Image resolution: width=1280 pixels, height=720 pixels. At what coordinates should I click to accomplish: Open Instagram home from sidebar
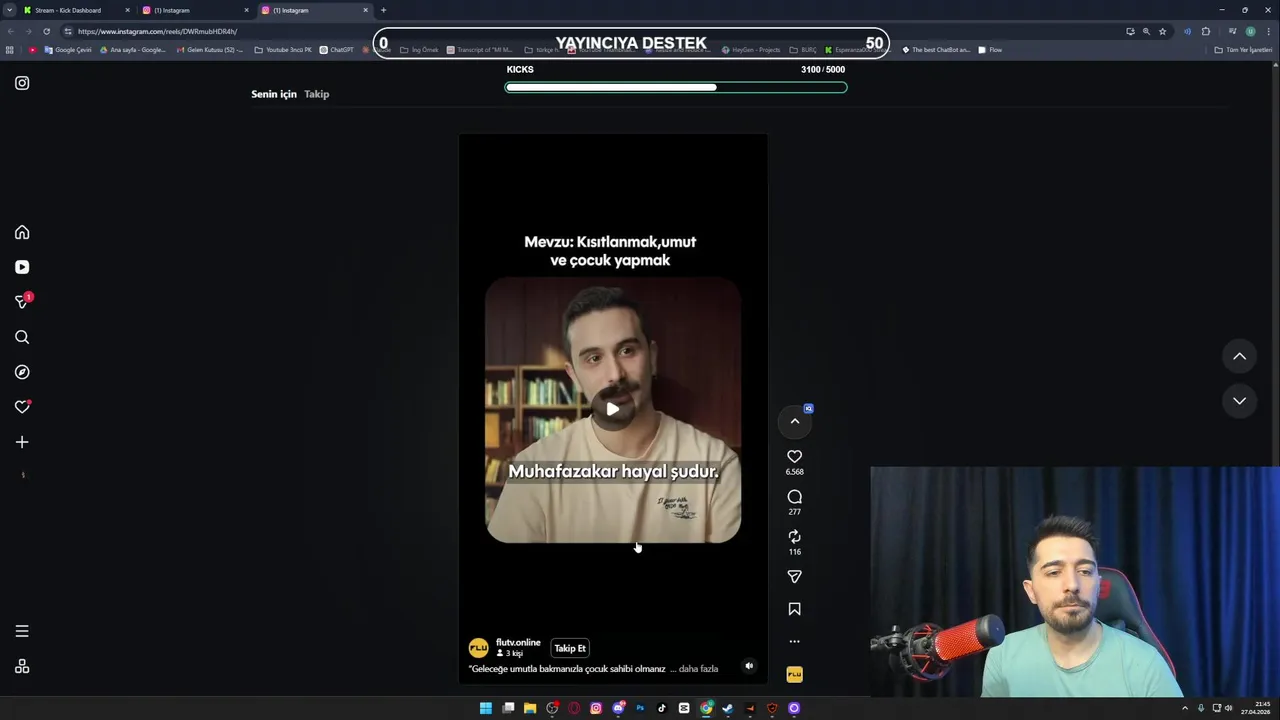(22, 232)
